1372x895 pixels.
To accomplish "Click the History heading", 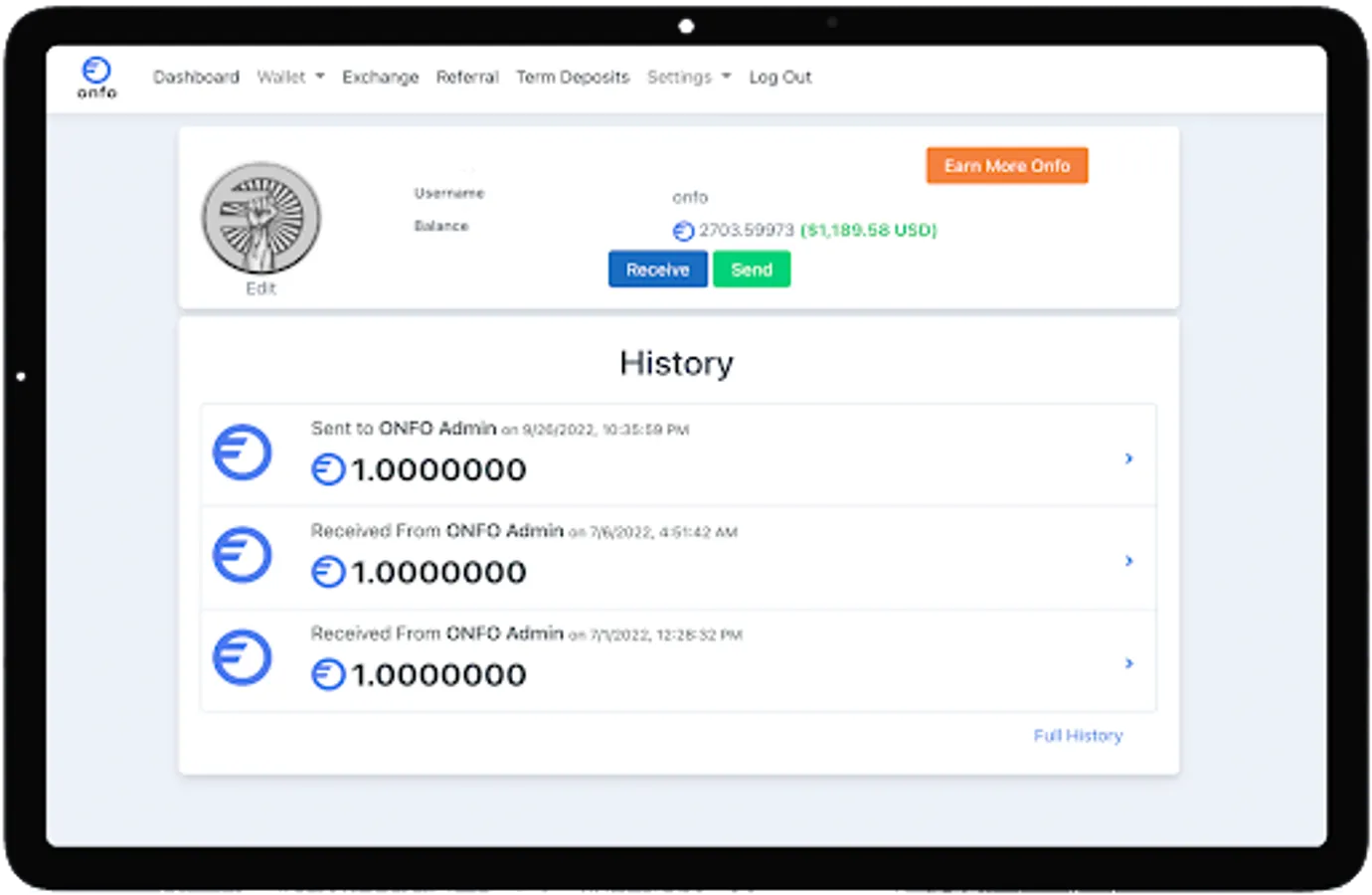I will 676,364.
